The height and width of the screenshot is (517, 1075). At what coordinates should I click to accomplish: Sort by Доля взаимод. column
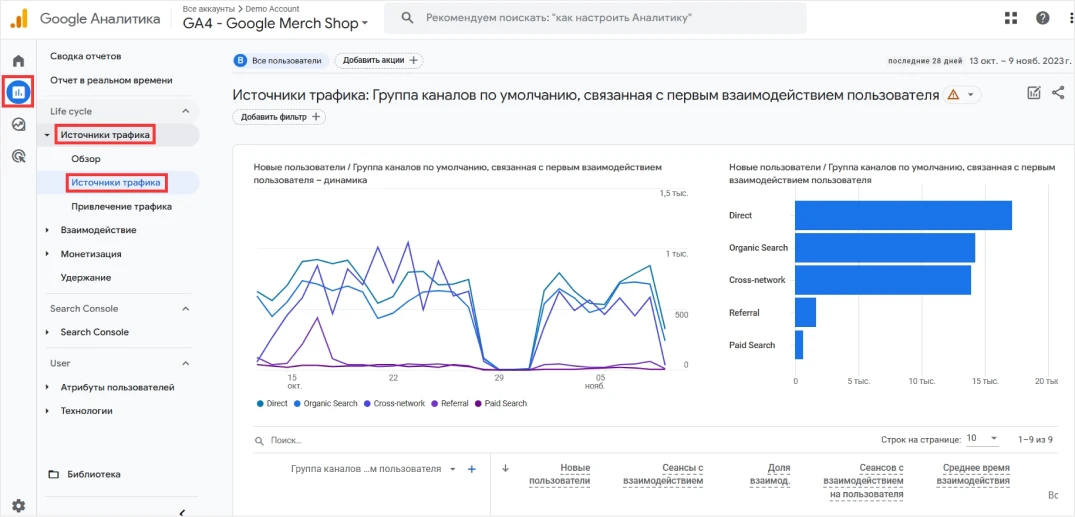pos(768,474)
